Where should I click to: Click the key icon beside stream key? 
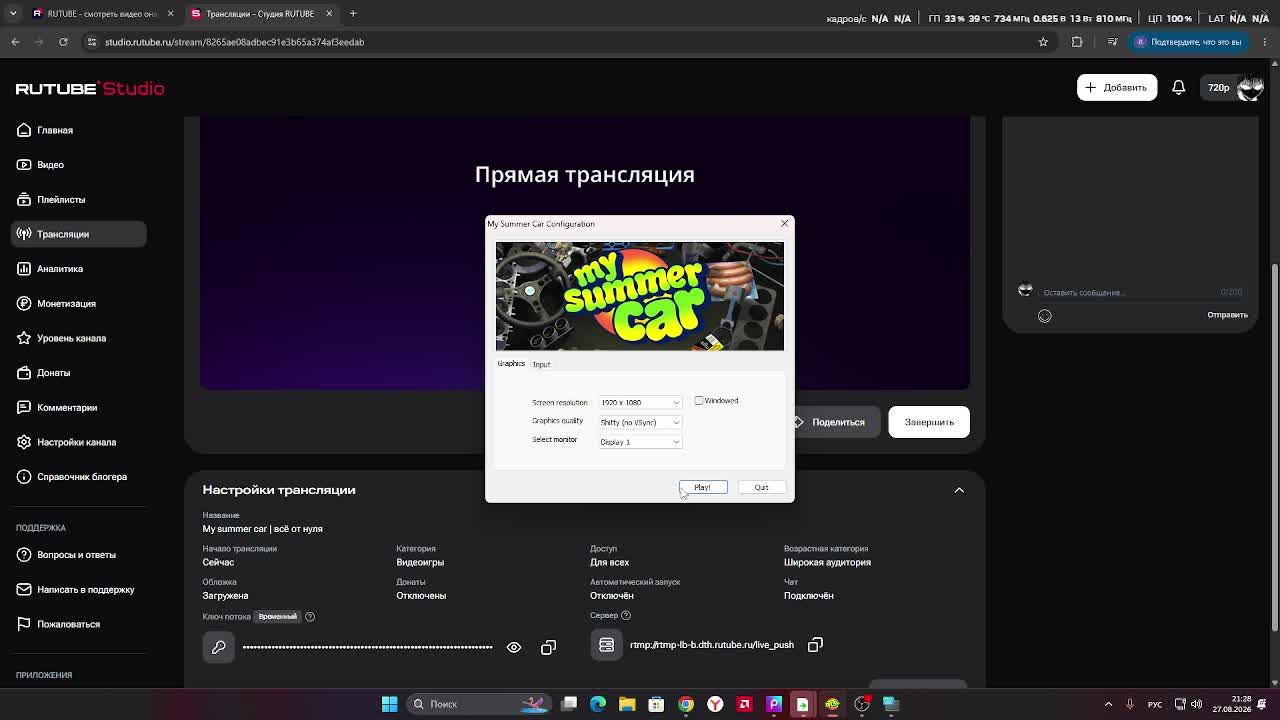(219, 647)
